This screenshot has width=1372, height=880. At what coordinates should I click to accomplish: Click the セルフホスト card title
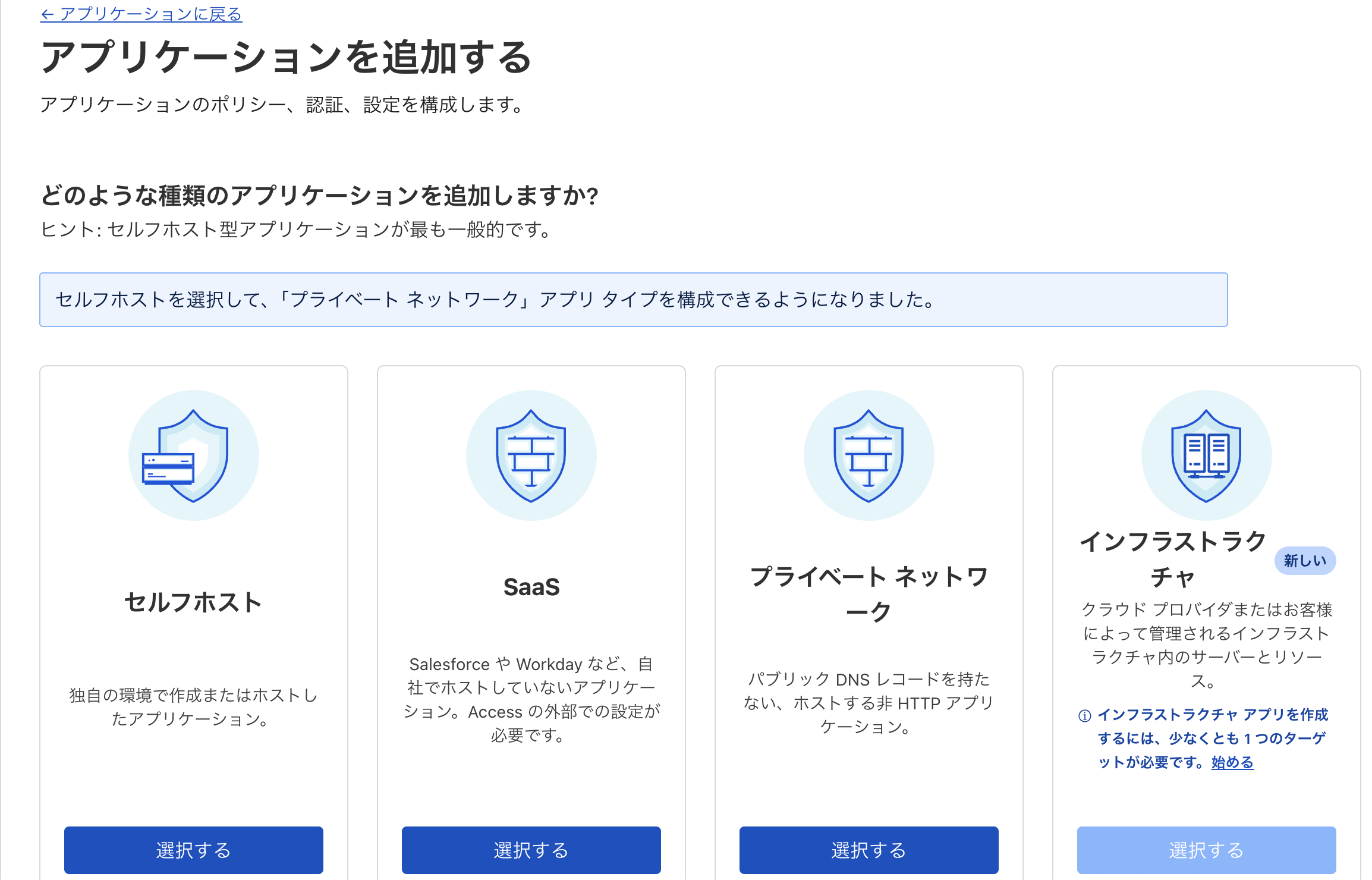(193, 602)
